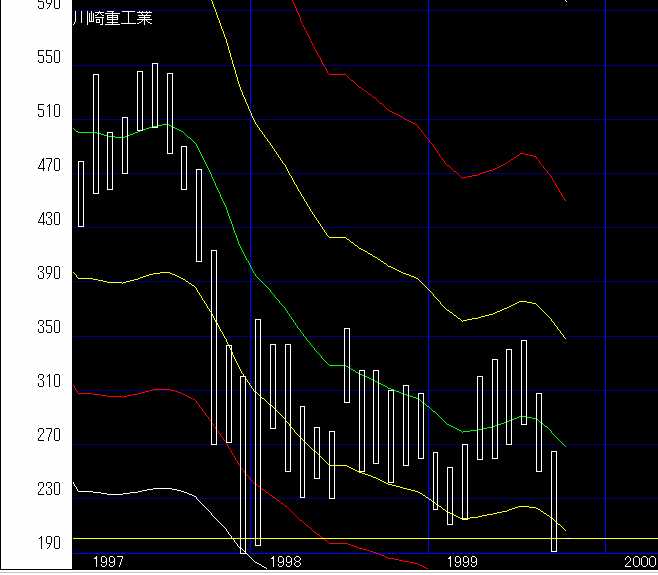Click the 550 price axis label
658x575 pixels.
pyautogui.click(x=48, y=58)
